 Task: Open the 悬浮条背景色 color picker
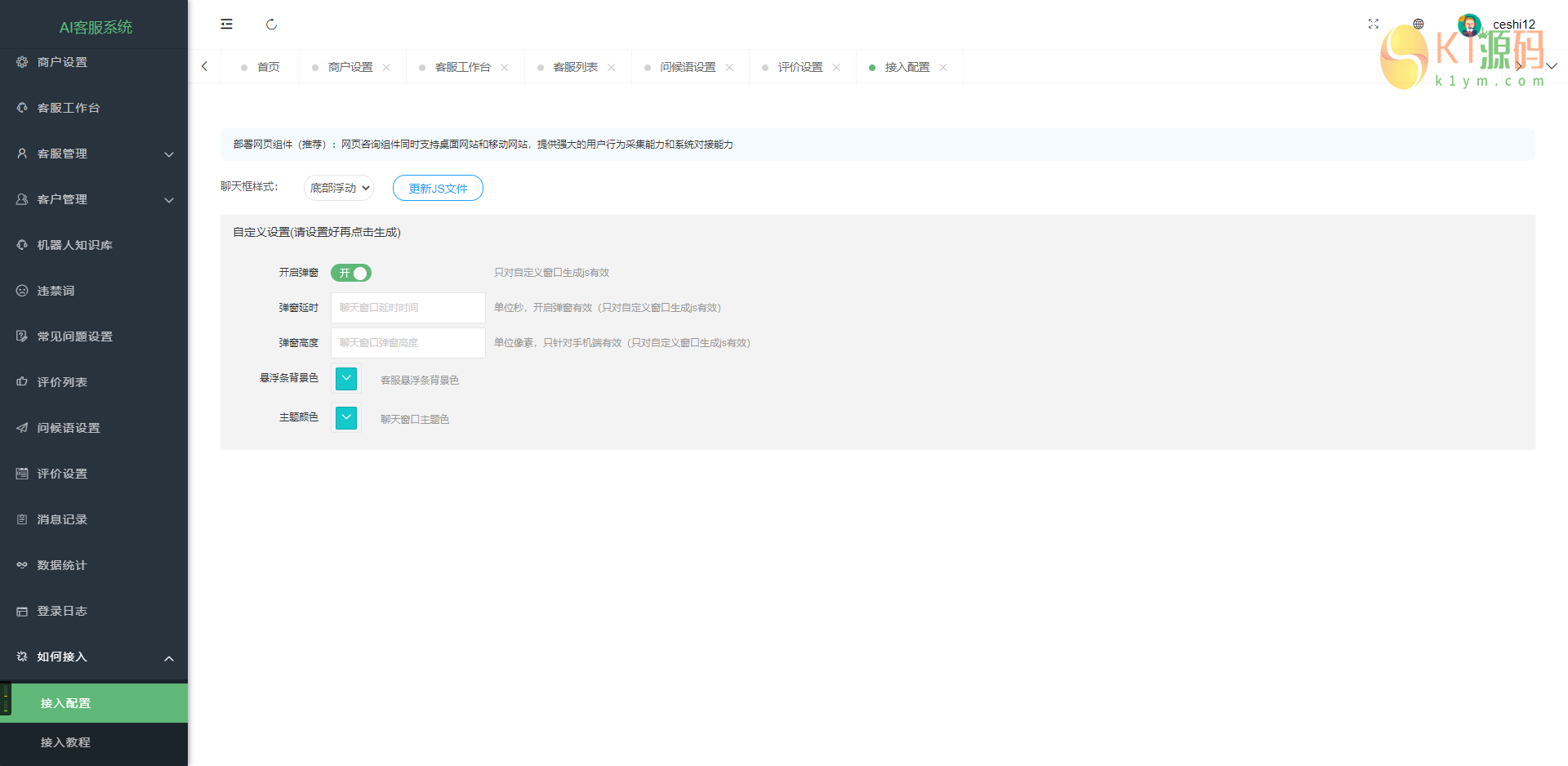(346, 378)
